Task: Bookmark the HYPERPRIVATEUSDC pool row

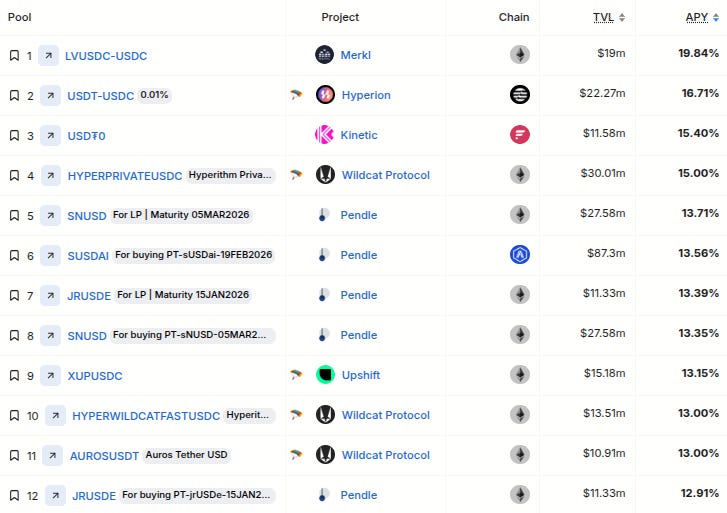Action: (14, 175)
